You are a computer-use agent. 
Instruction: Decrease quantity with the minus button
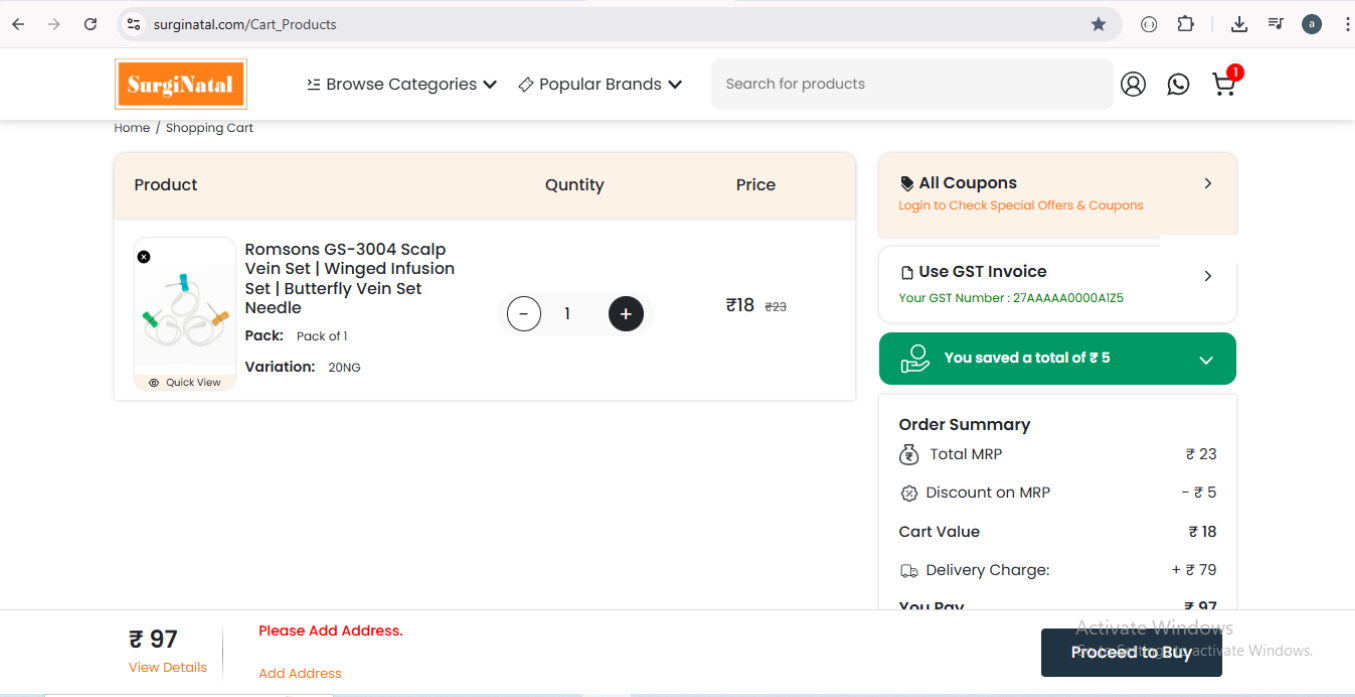pos(524,314)
